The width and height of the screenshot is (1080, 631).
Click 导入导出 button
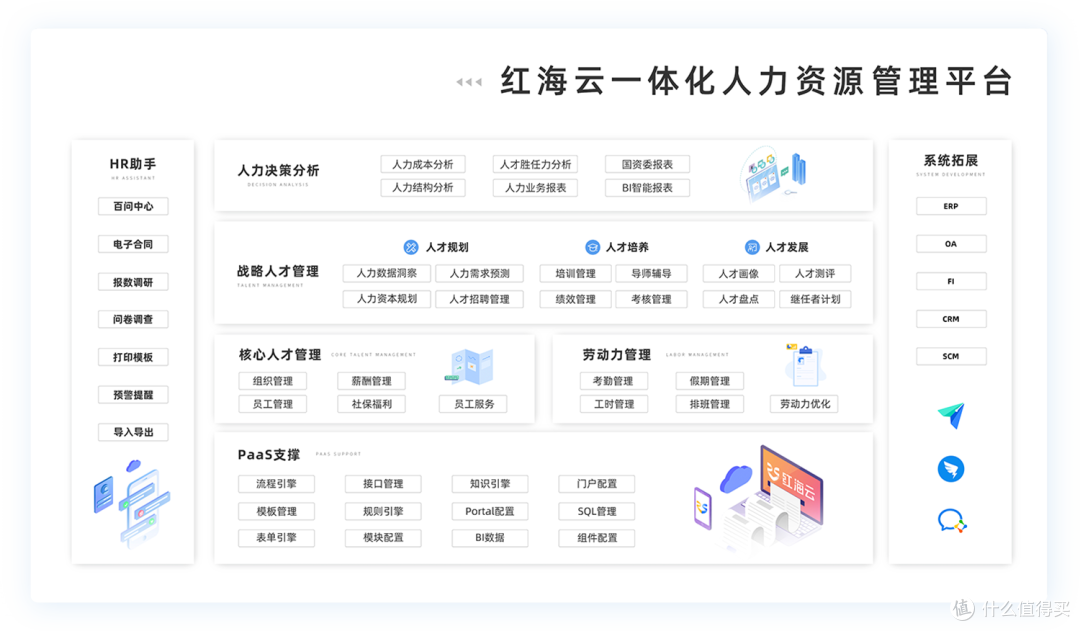point(133,432)
